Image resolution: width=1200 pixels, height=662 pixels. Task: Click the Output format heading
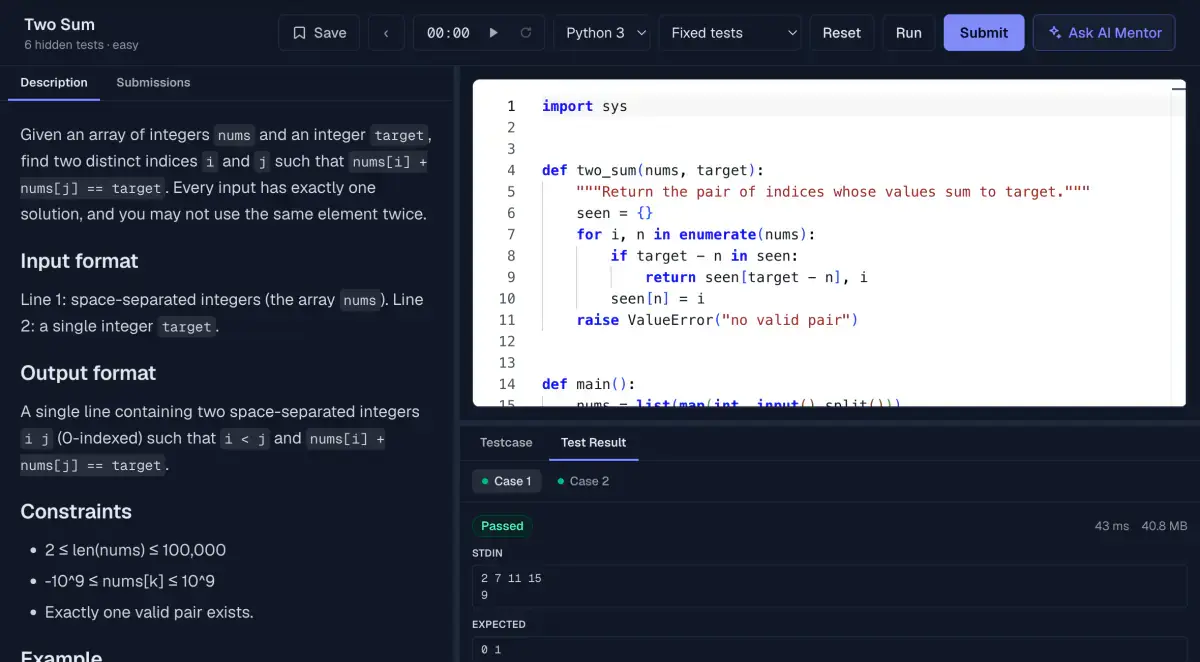coord(88,373)
